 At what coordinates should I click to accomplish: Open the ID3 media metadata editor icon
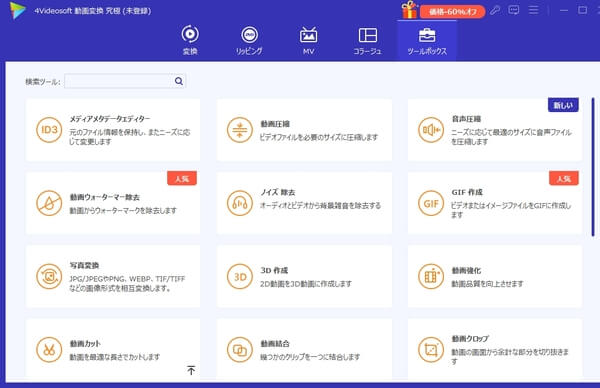click(x=49, y=130)
